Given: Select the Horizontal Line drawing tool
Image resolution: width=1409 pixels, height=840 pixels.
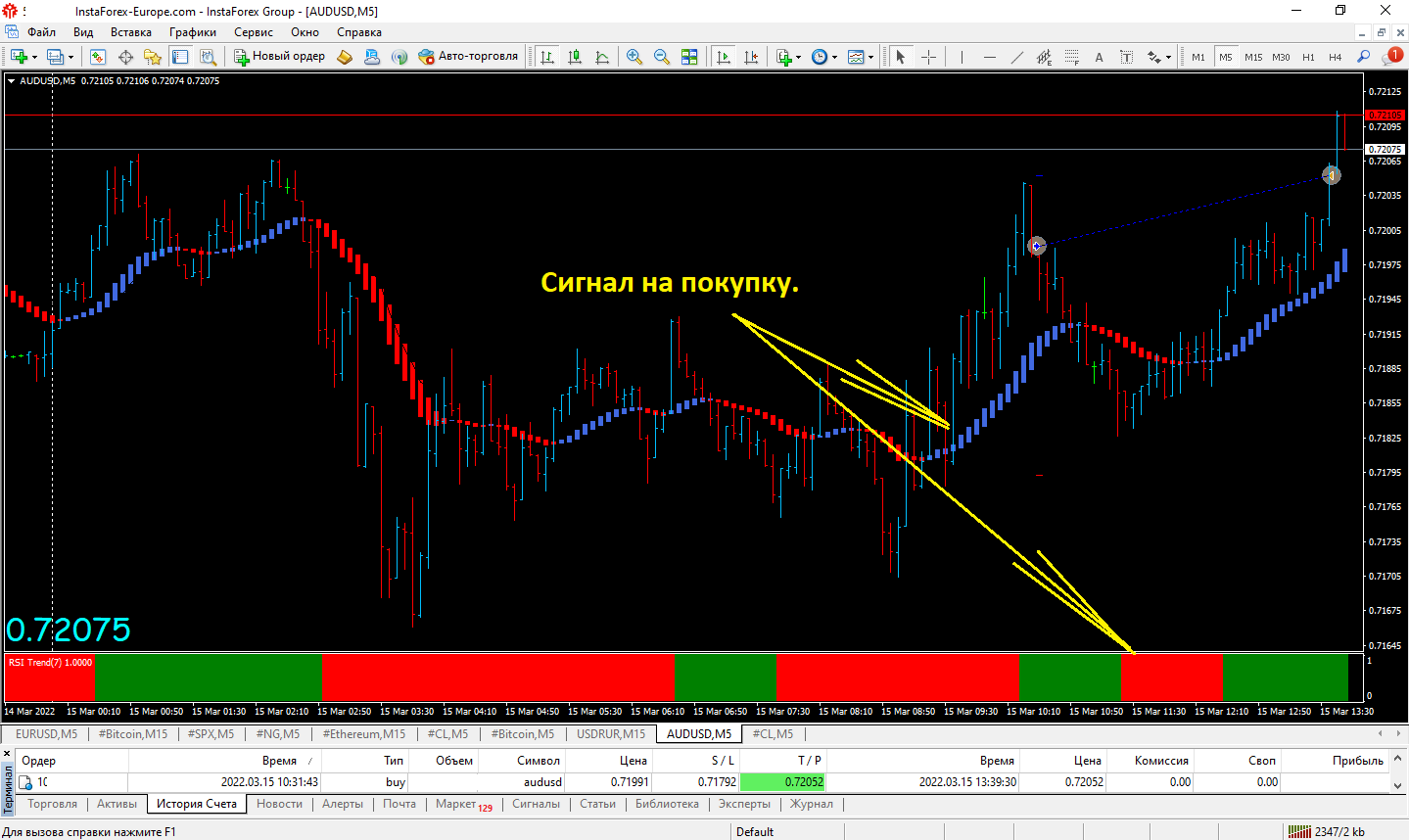Looking at the screenshot, I should coord(989,57).
